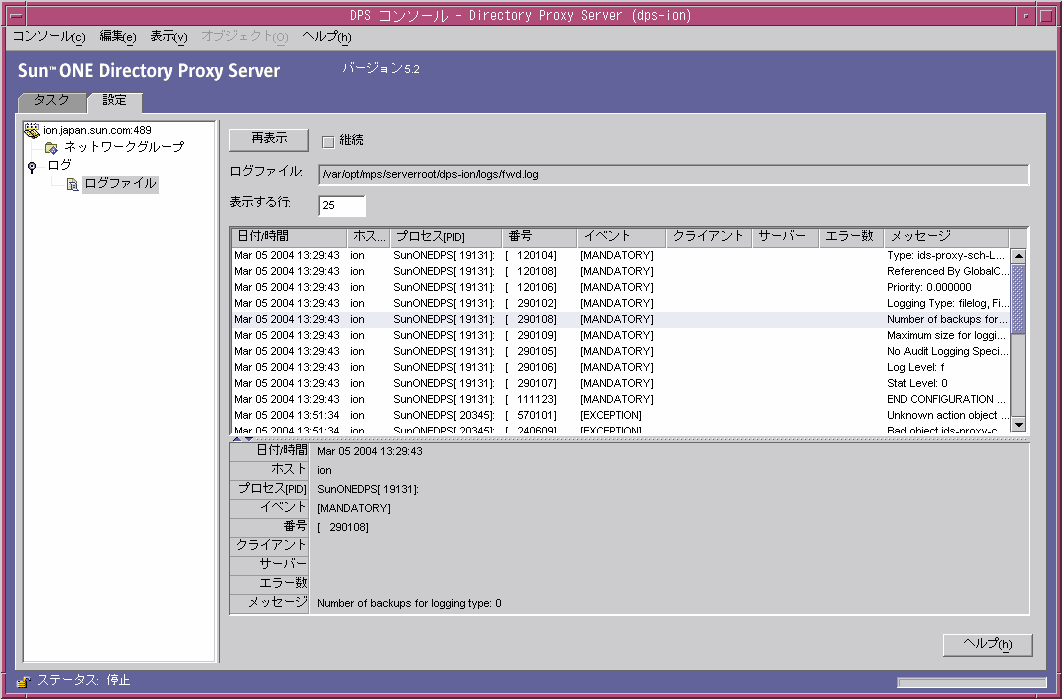Image resolution: width=1062 pixels, height=699 pixels.
Task: Switch to the タスク tab
Action: (x=51, y=101)
